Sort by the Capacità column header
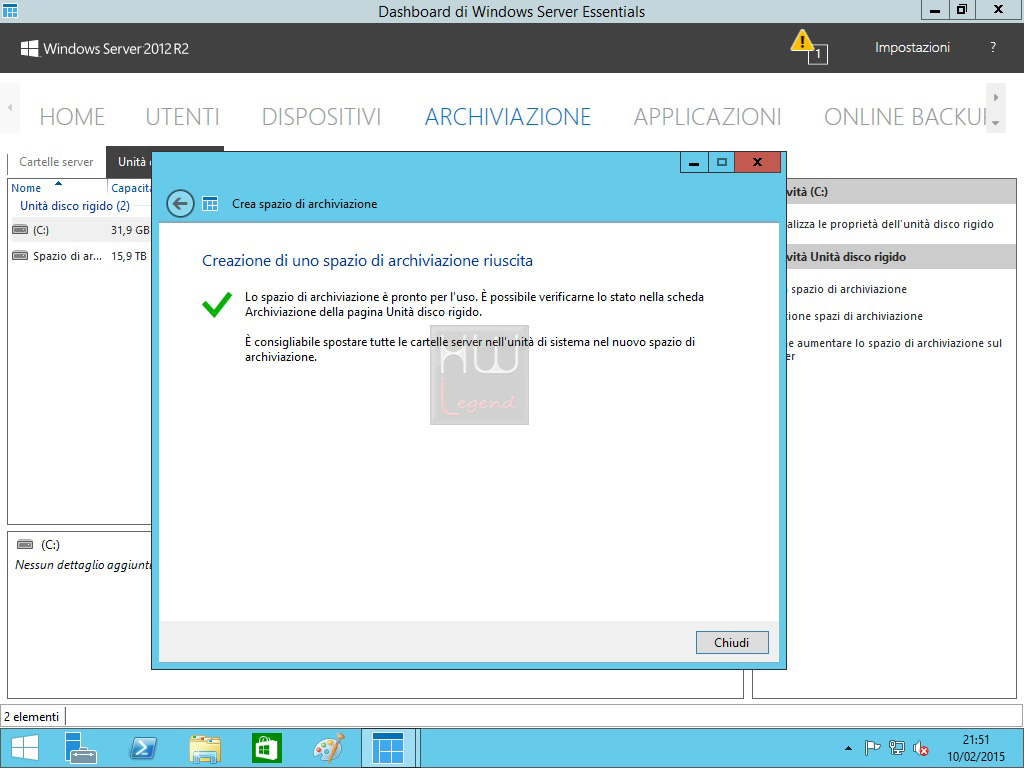This screenshot has width=1024, height=768. [131, 188]
